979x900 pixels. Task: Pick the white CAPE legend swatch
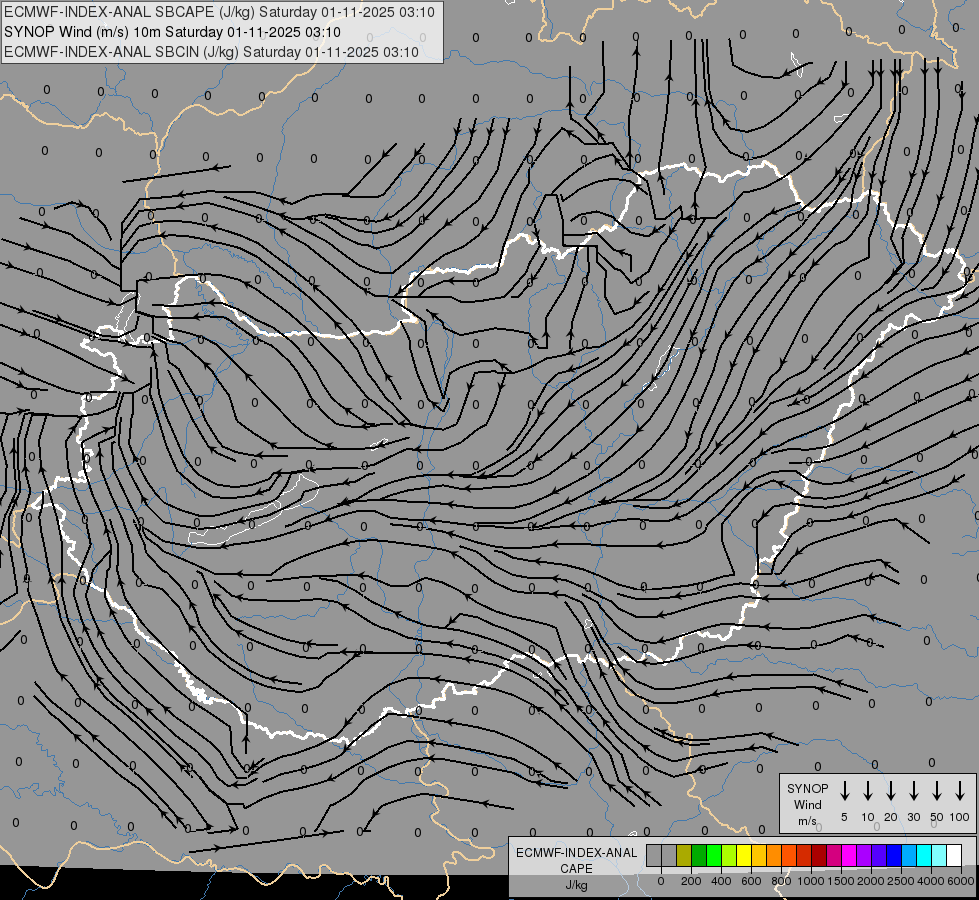pos(953,856)
